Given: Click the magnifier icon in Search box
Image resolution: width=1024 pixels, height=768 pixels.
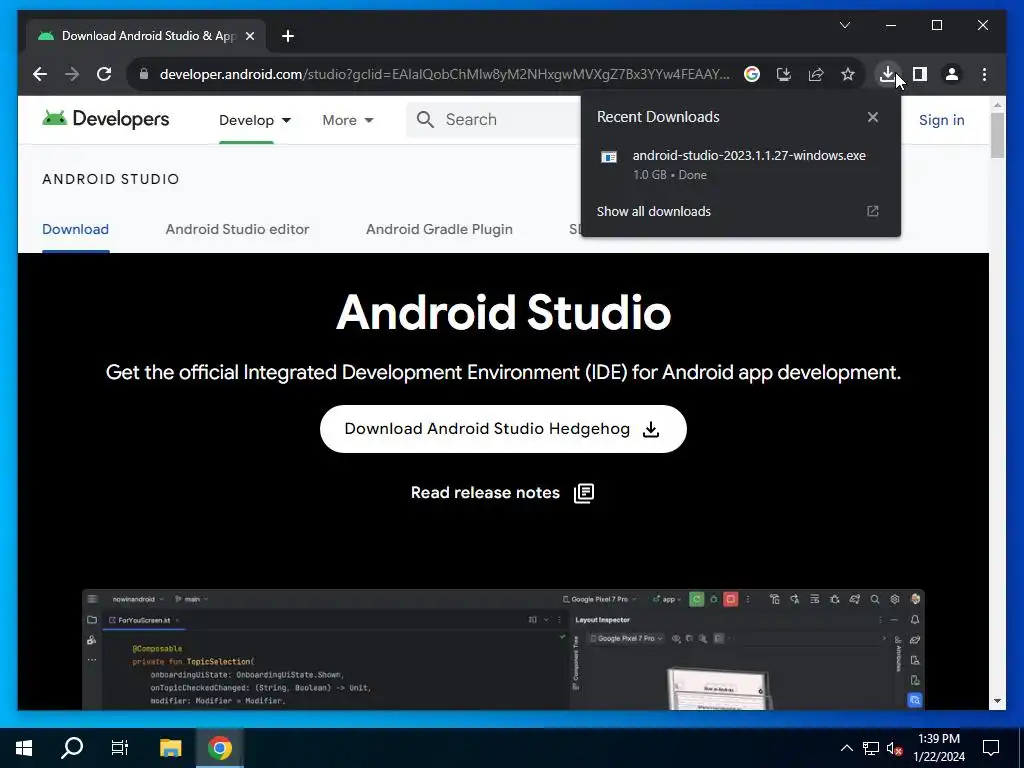Looking at the screenshot, I should coord(425,120).
